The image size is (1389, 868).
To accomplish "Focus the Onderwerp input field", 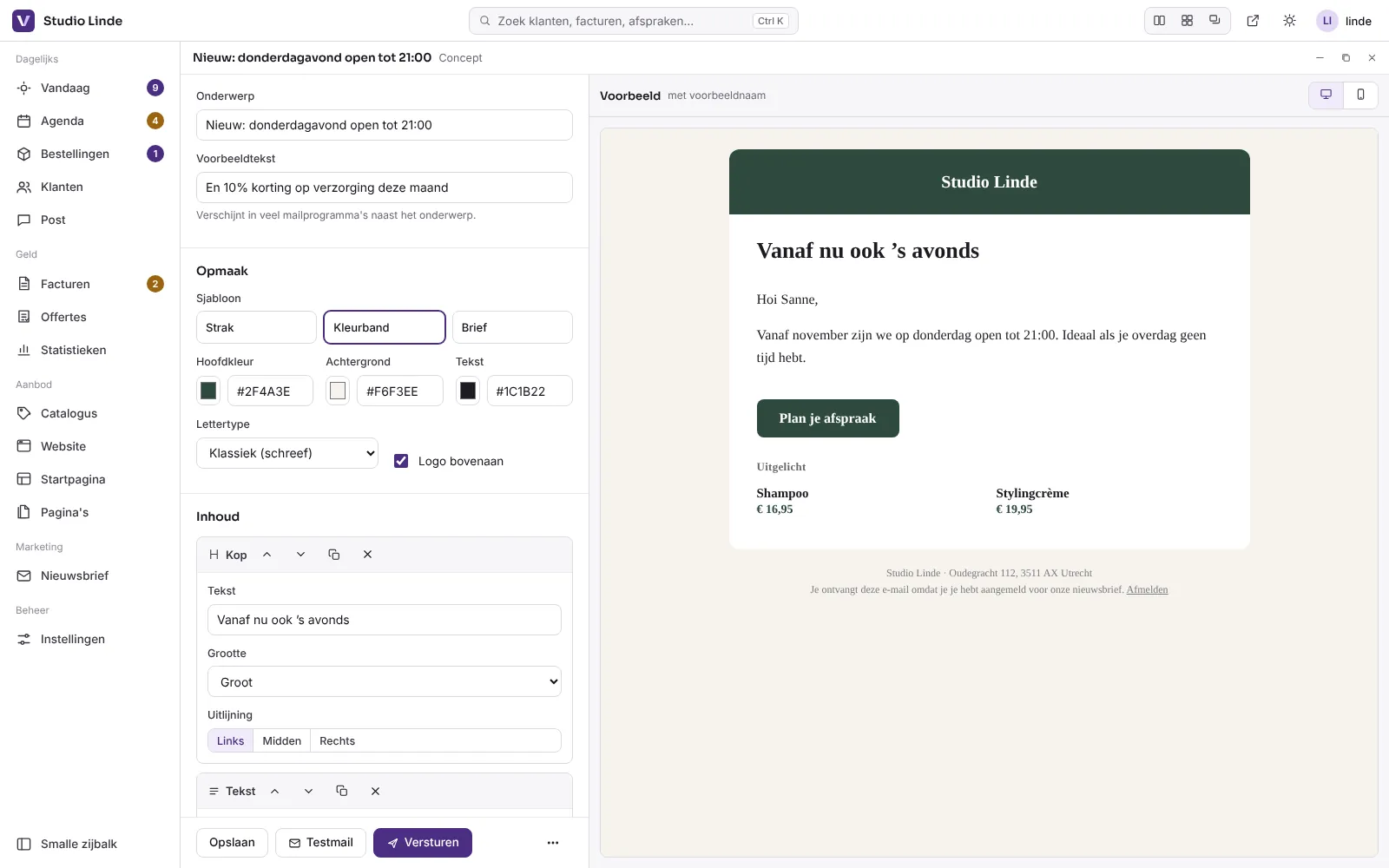I will click(385, 125).
